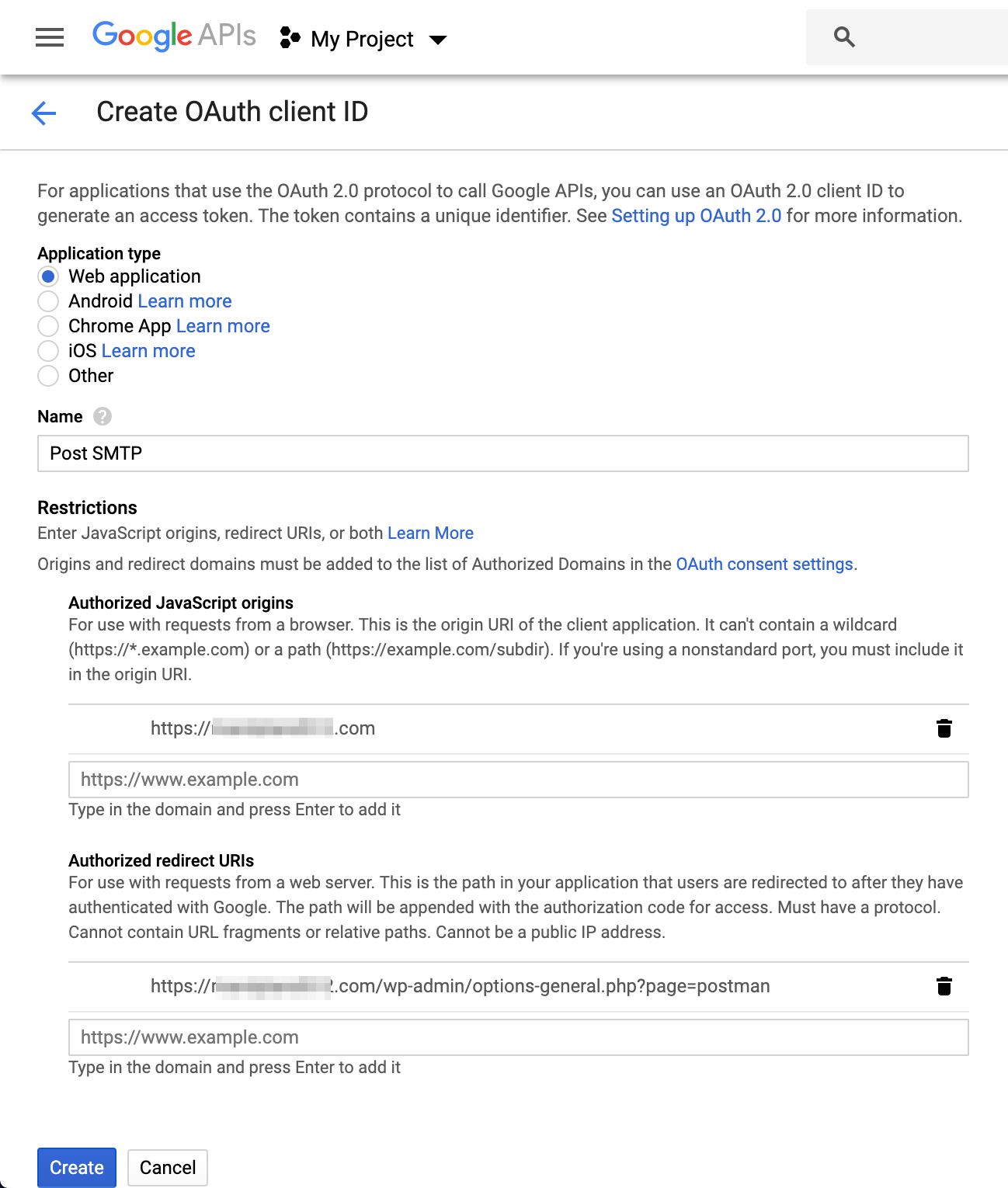Select the Other application type

pos(48,376)
